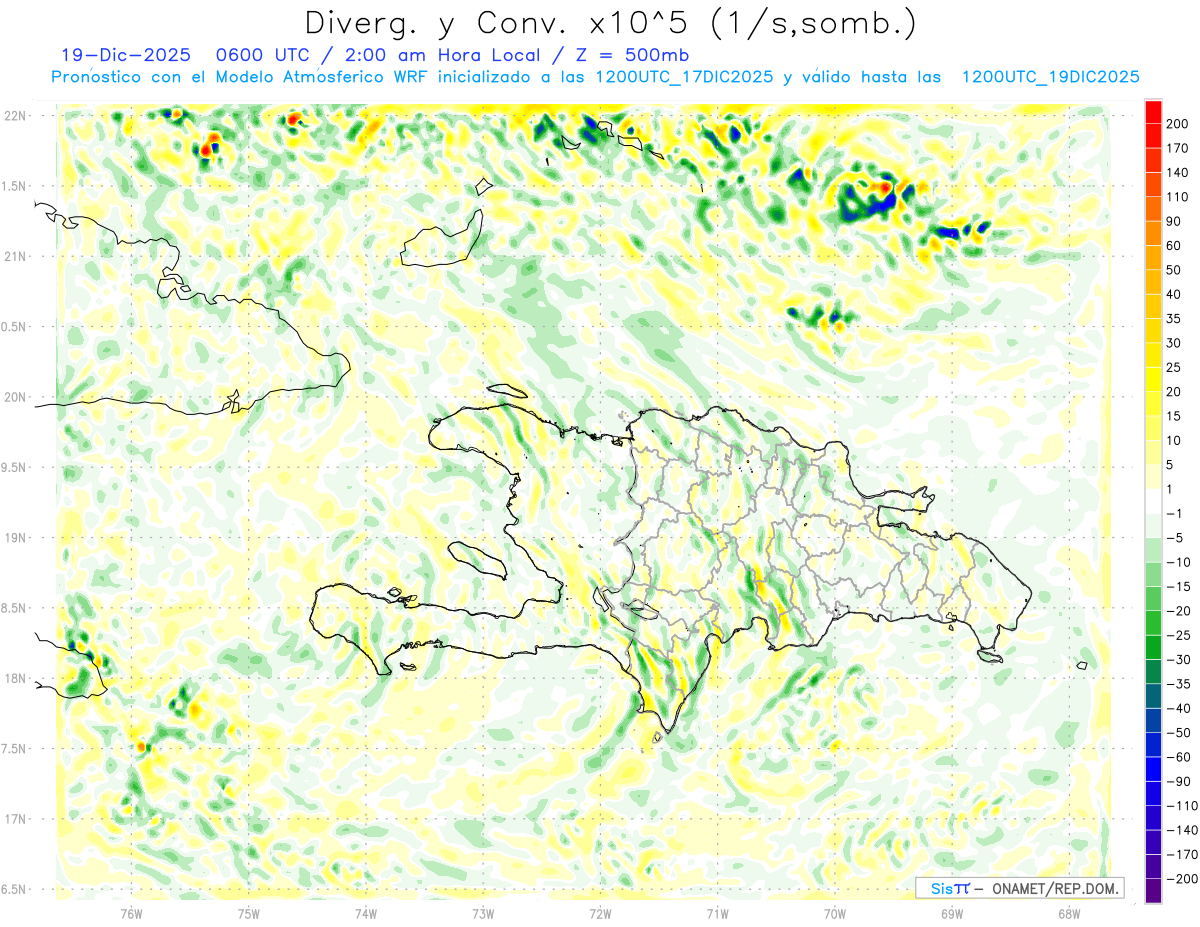Click the '20N' latitude label
The image size is (1200, 927).
[15, 397]
